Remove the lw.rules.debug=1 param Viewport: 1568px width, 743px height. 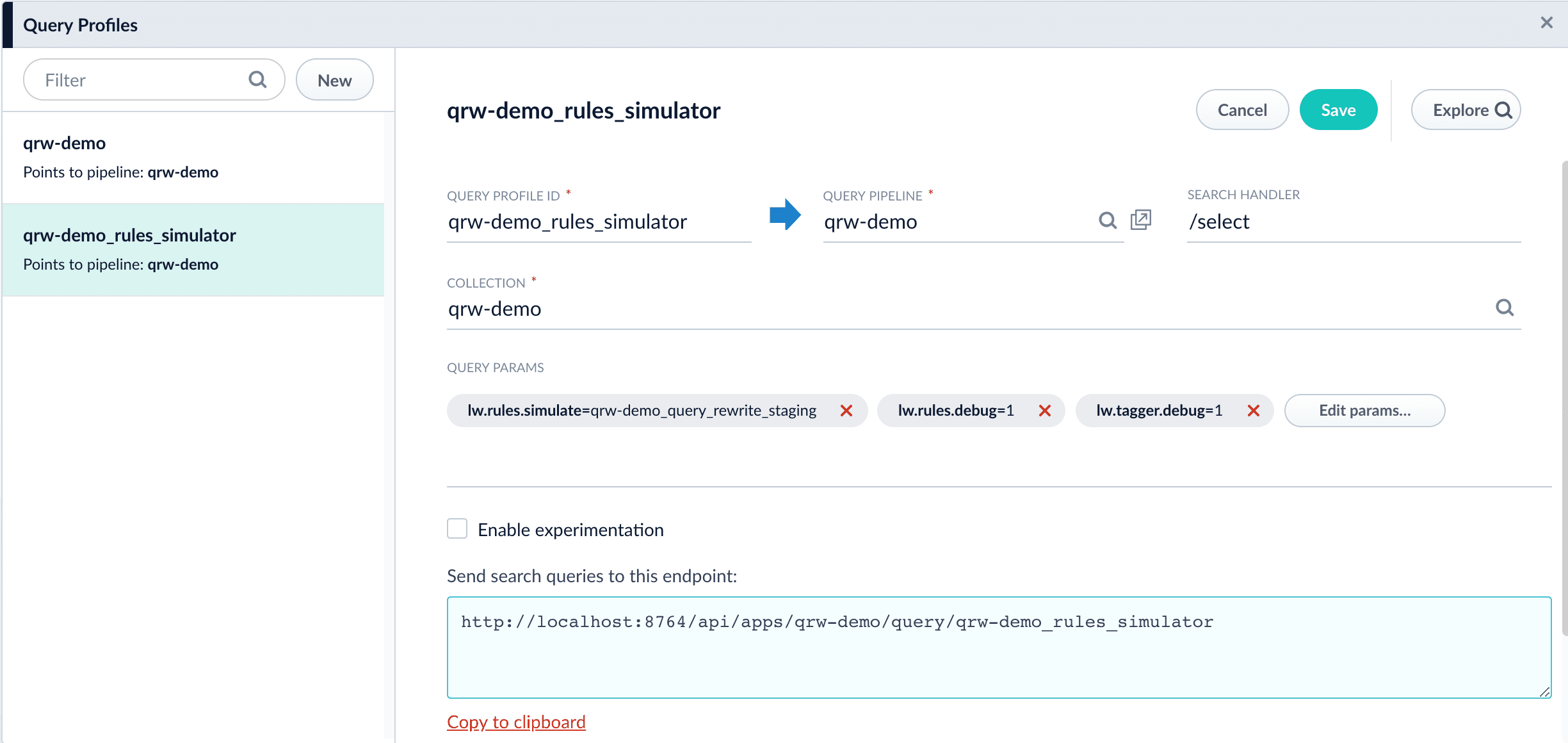click(1044, 411)
